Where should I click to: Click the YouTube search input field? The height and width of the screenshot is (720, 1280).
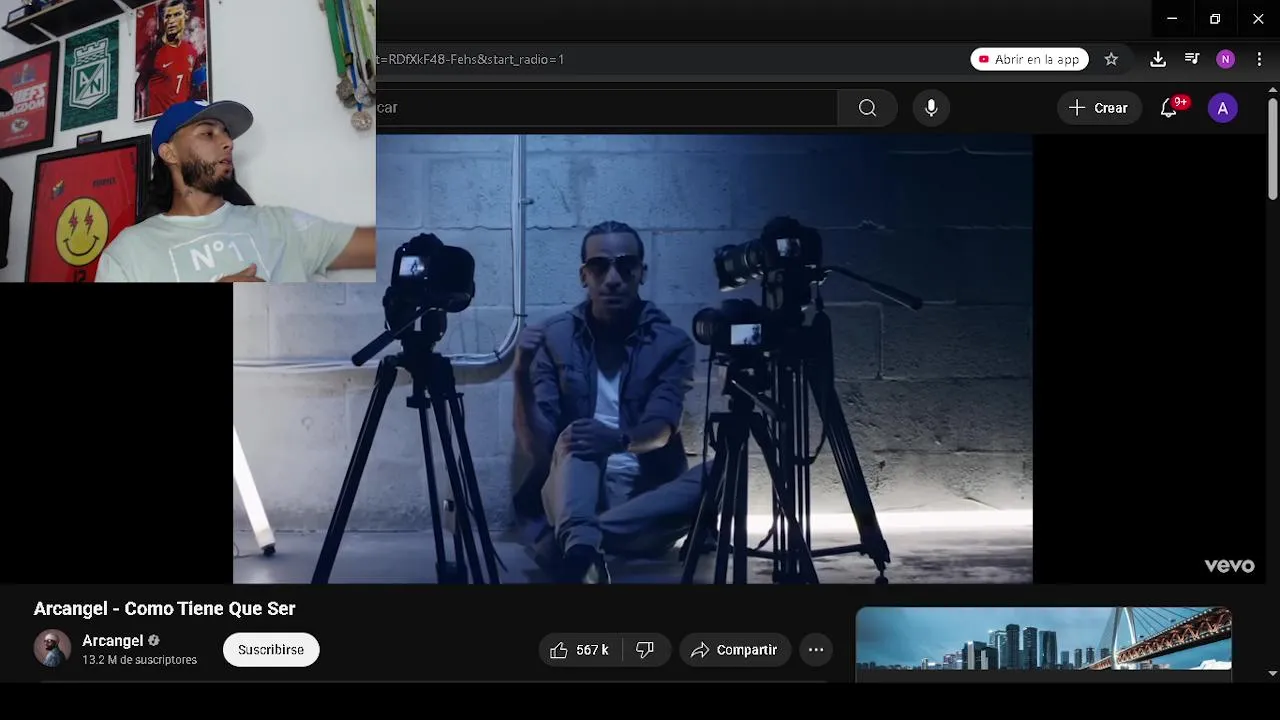(606, 108)
